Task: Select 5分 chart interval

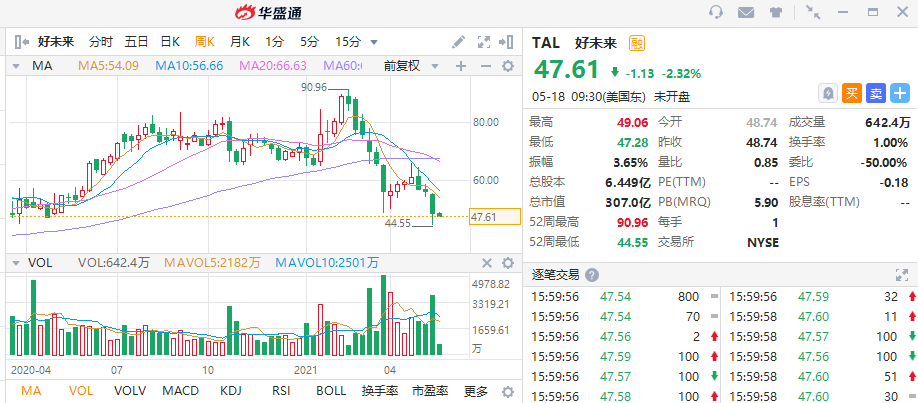Action: [x=310, y=42]
